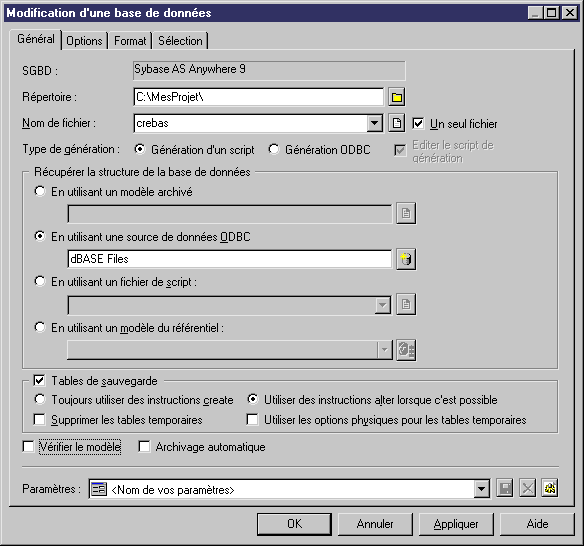Click the folder browse icon beside Répertoire
The height and width of the screenshot is (546, 584).
tap(397, 97)
